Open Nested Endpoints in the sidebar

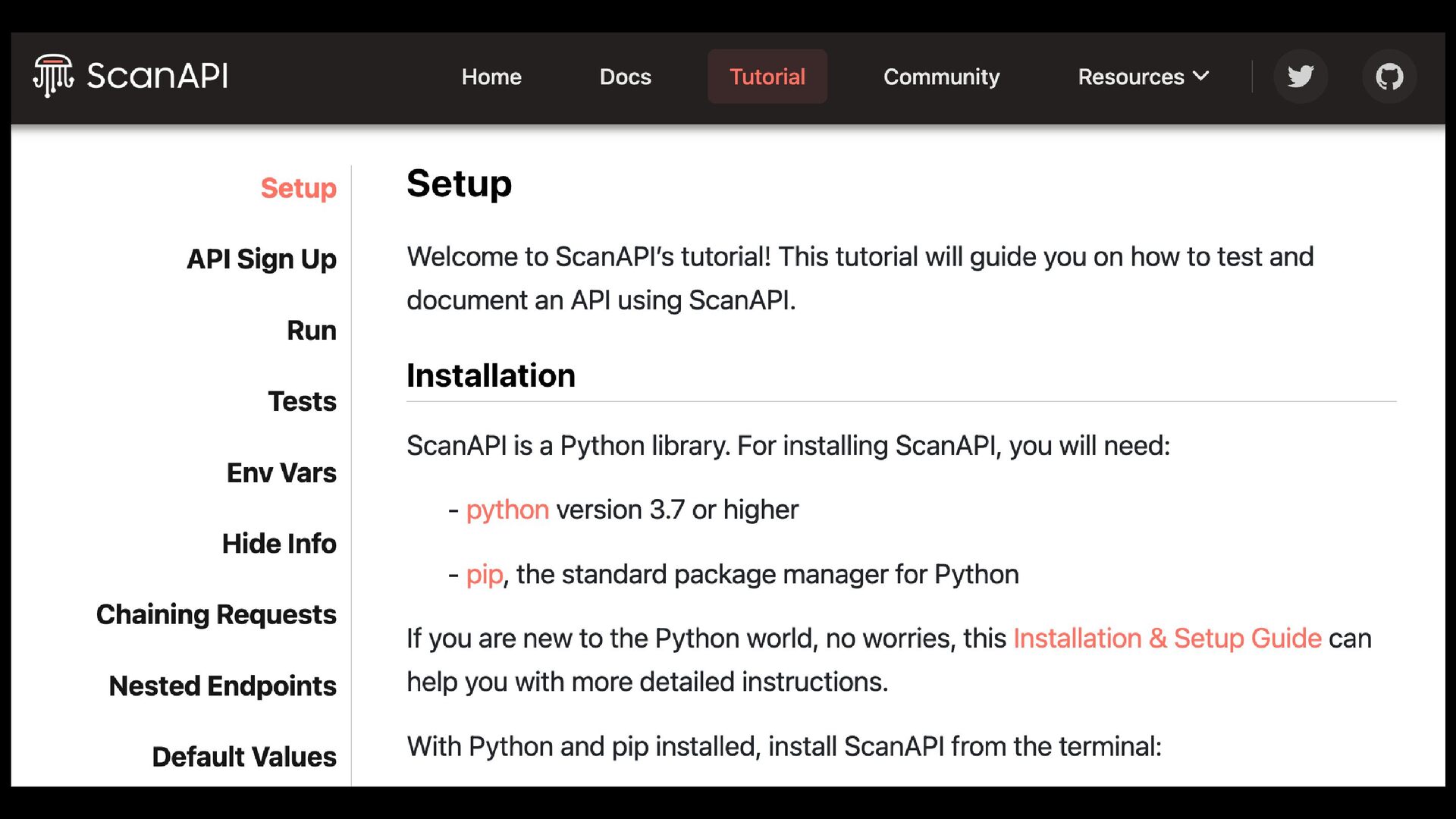pyautogui.click(x=223, y=686)
